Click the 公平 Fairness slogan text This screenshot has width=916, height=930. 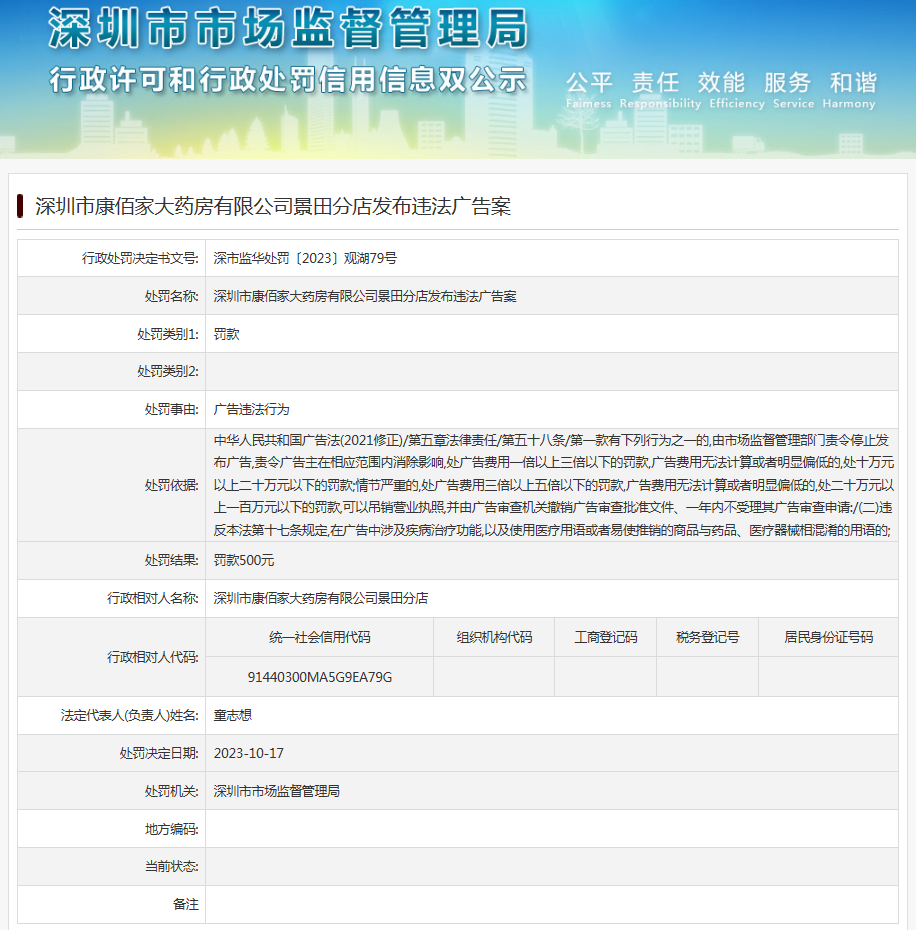click(589, 90)
